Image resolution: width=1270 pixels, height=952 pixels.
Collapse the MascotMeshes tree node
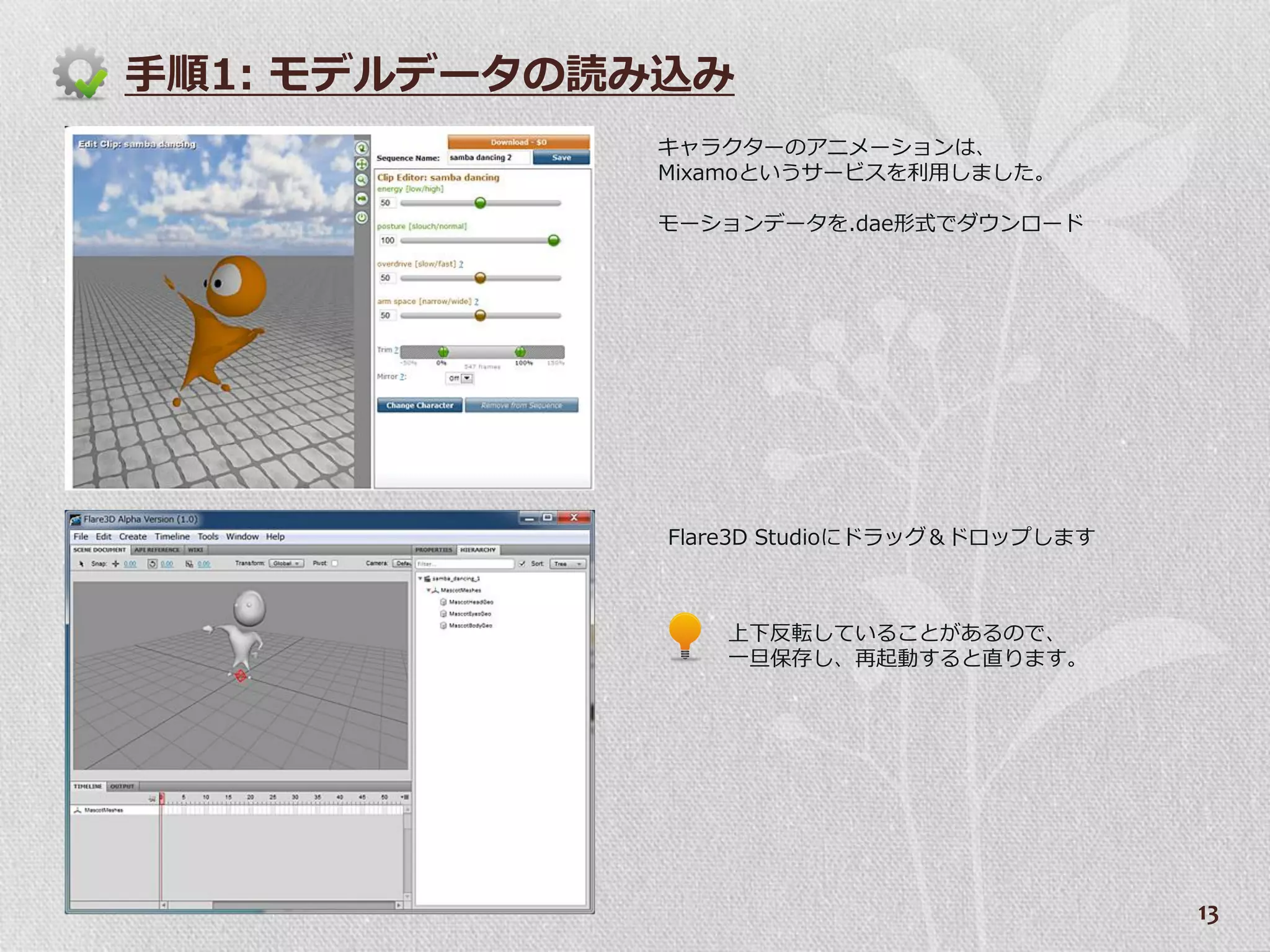(428, 590)
